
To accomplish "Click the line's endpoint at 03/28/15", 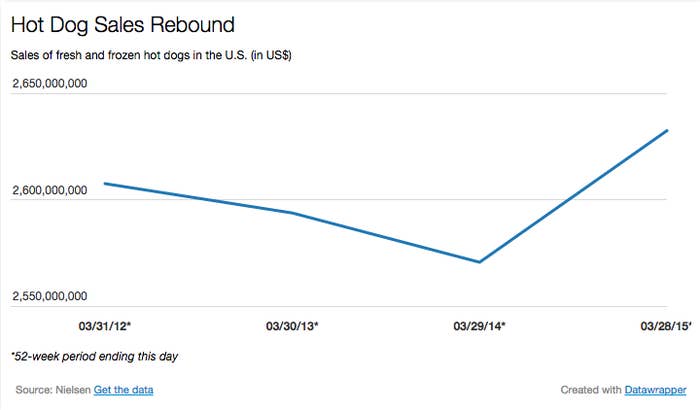I will point(667,130).
